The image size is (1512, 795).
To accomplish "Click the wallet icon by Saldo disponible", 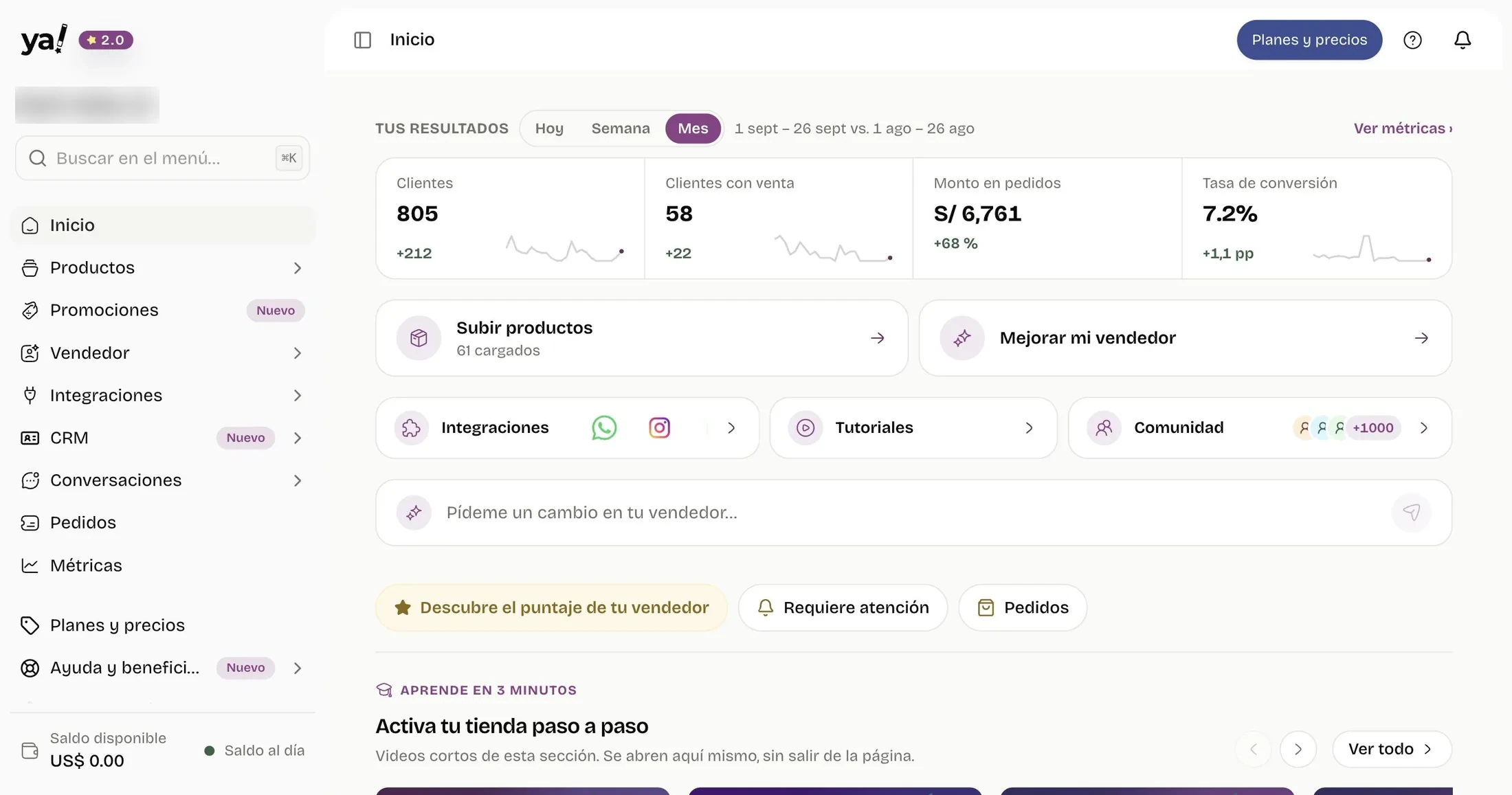I will tap(30, 750).
